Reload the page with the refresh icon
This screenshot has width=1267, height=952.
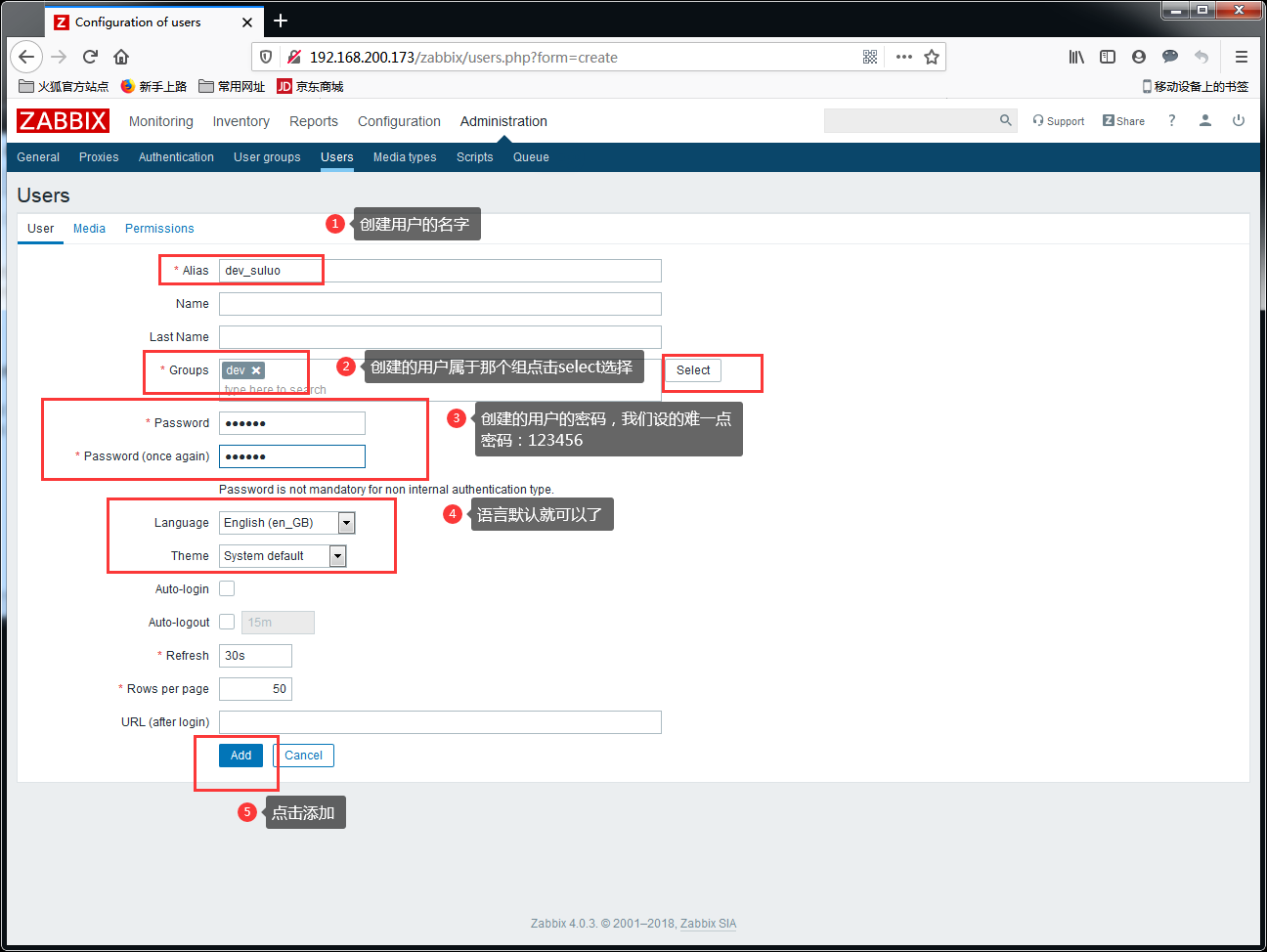click(x=90, y=57)
